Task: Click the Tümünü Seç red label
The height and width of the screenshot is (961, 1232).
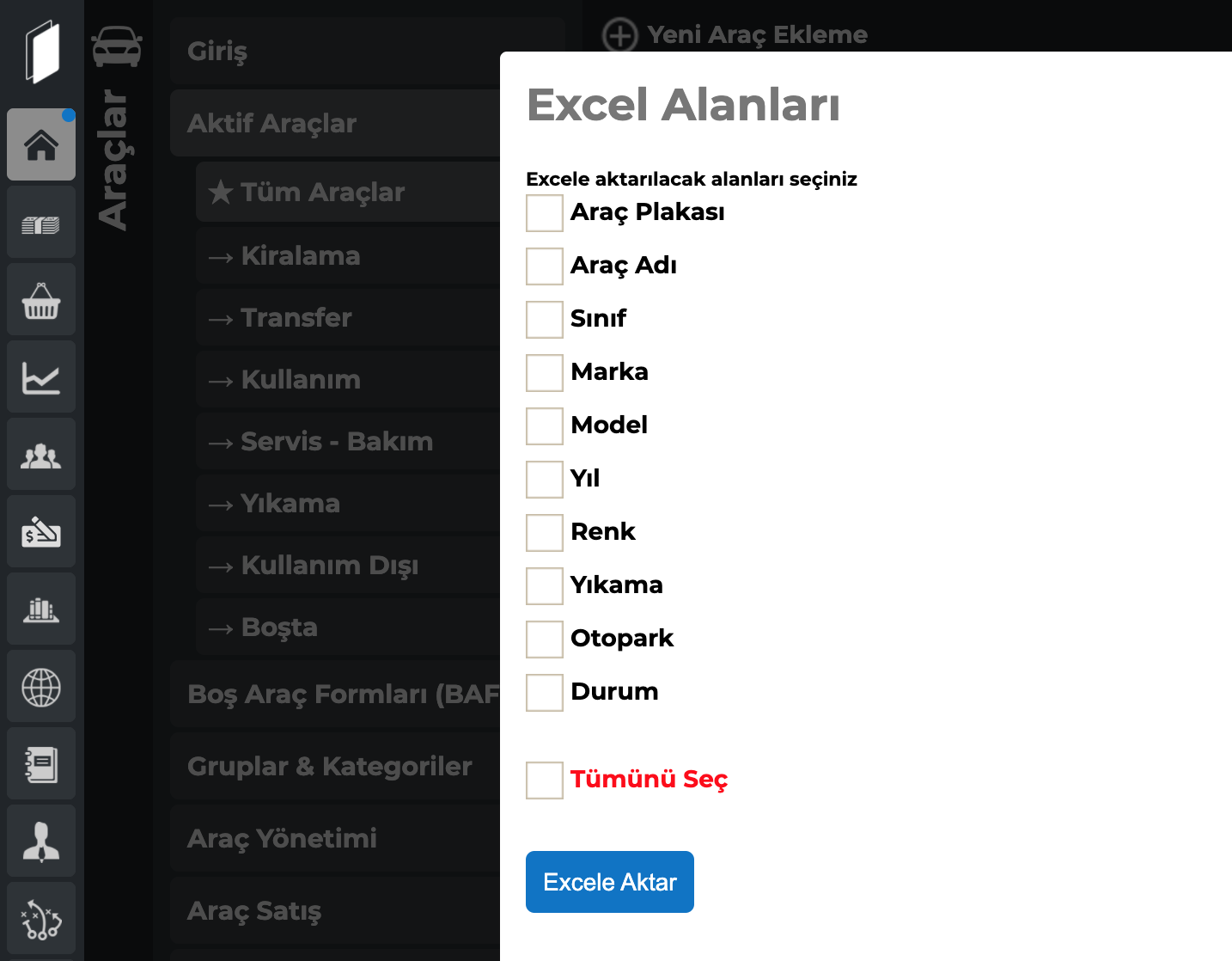Action: point(649,780)
